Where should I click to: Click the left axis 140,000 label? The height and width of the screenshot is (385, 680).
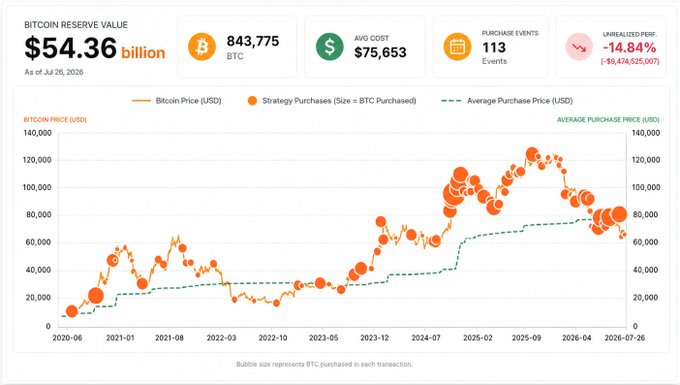[x=37, y=133]
